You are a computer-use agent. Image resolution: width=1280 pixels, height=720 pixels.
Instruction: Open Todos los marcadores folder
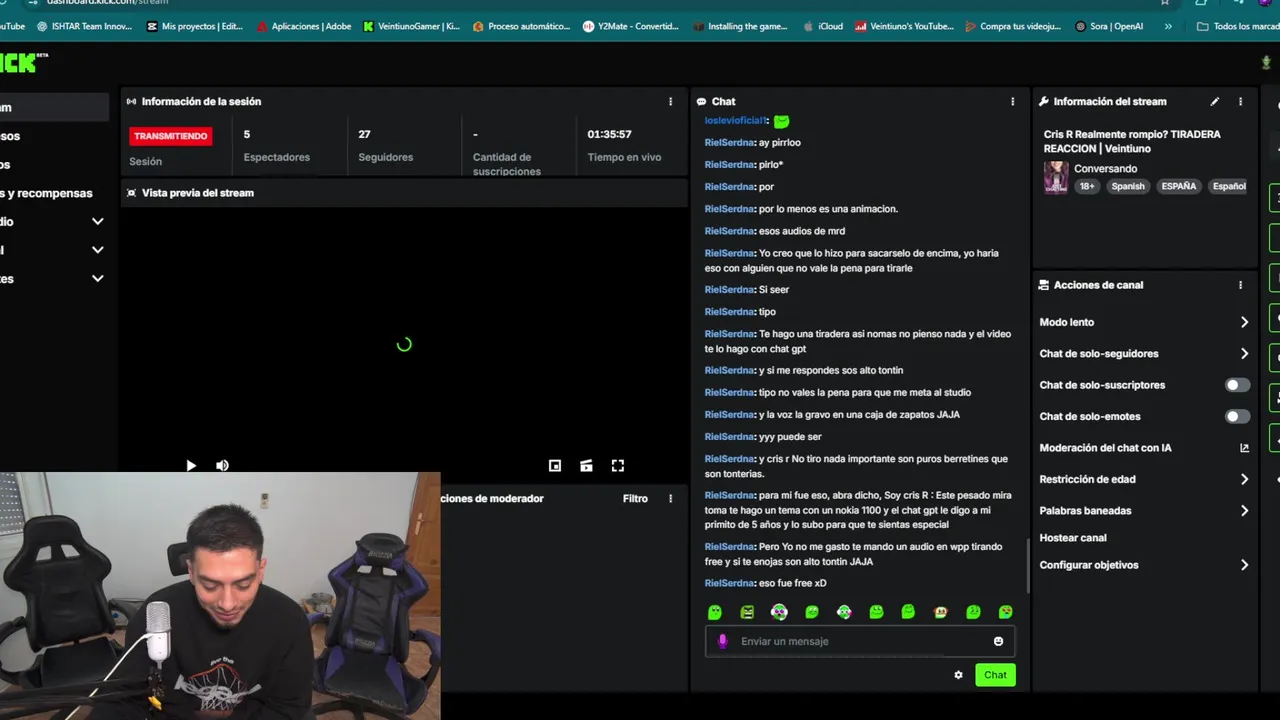[1238, 26]
